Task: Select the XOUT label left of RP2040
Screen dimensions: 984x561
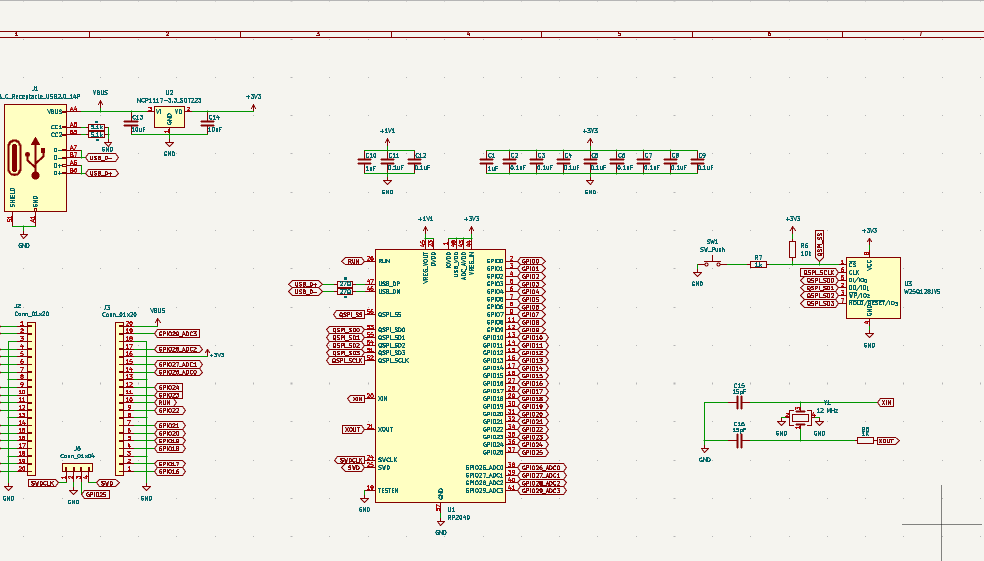Action: (x=352, y=429)
